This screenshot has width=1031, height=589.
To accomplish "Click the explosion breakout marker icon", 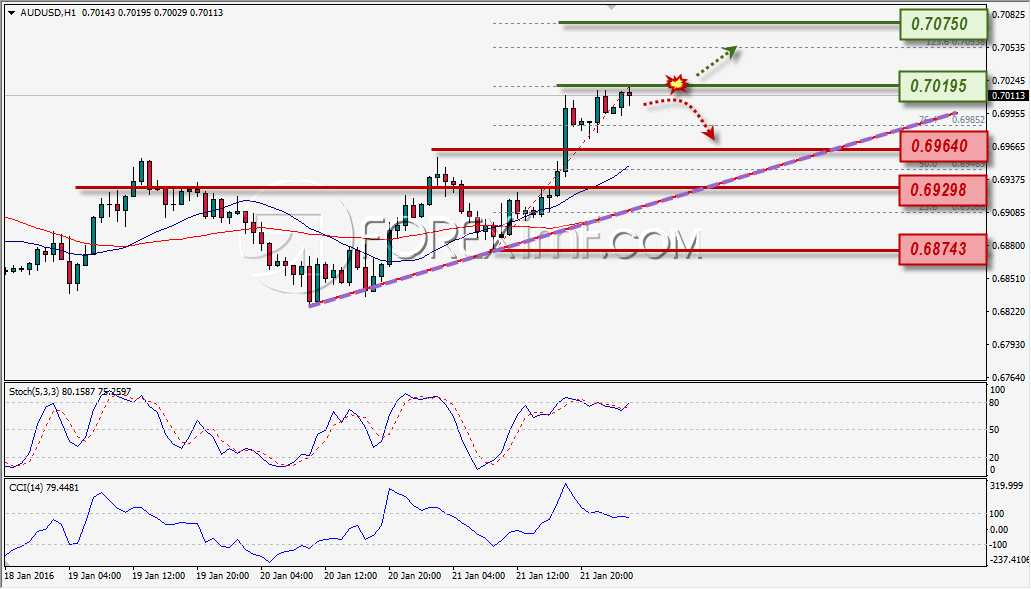I will [677, 83].
